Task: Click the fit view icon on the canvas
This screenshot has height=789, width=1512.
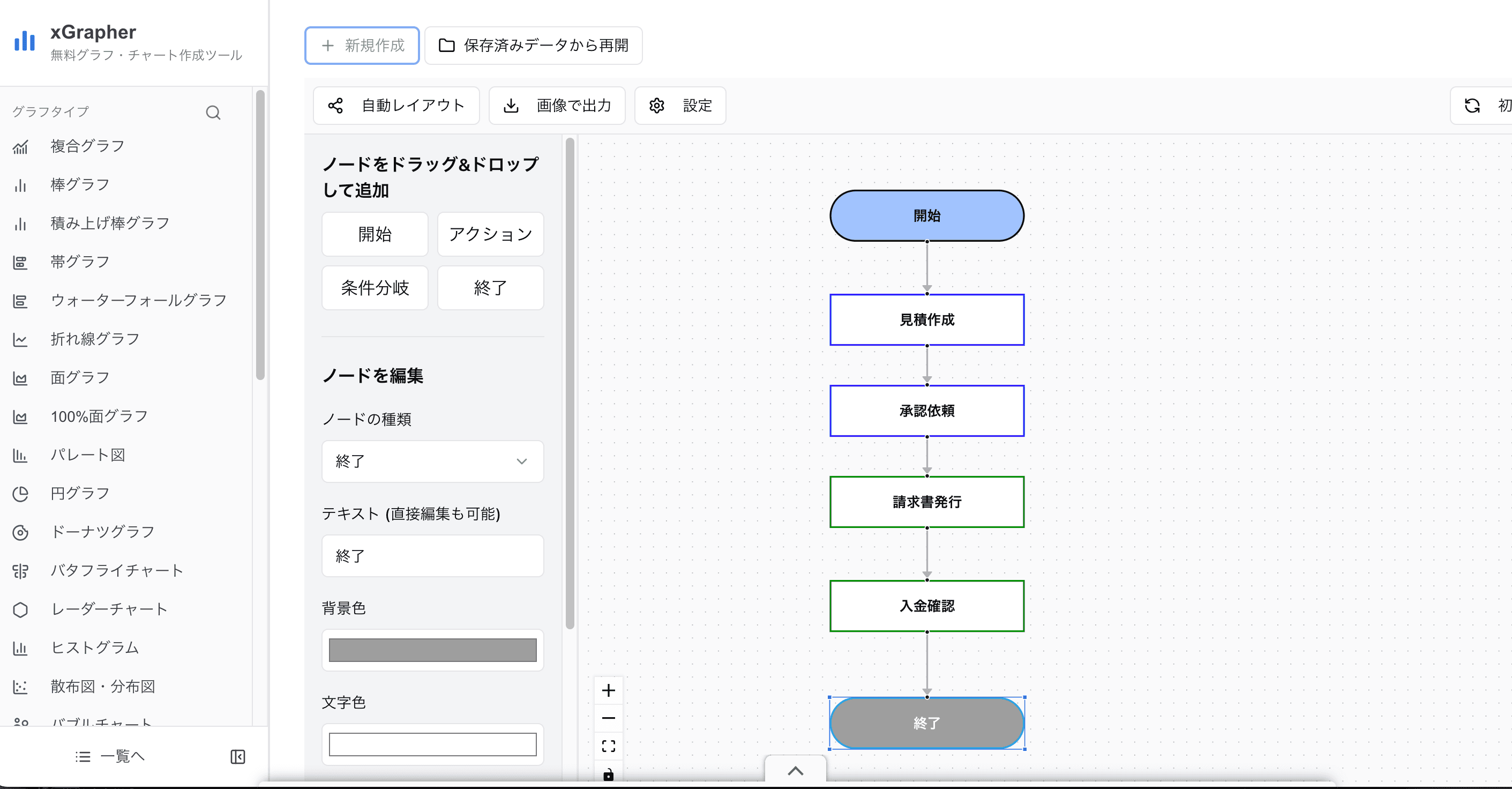Action: (x=608, y=746)
